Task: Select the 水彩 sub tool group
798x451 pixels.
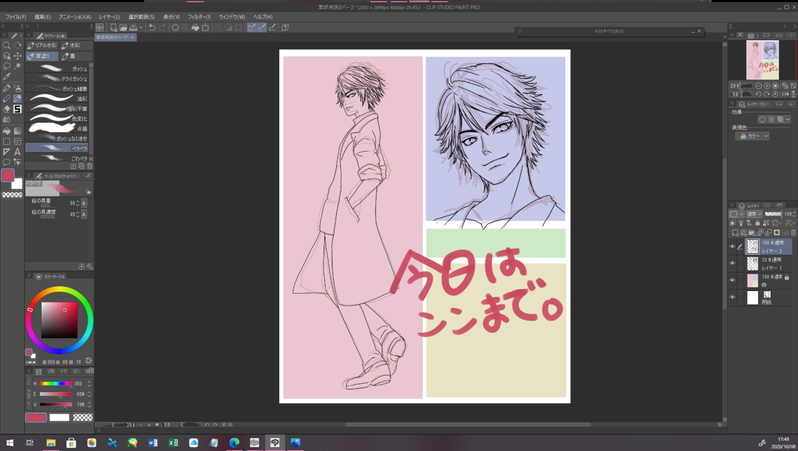Action: [x=76, y=45]
